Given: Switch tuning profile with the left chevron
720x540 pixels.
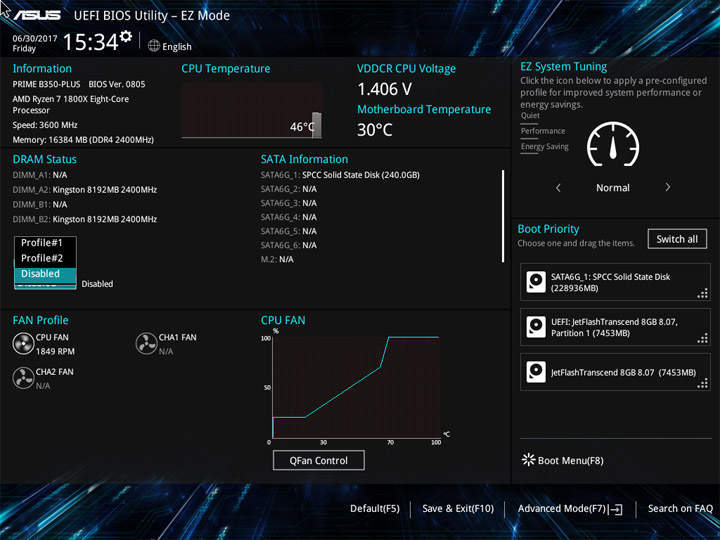Looking at the screenshot, I should [x=558, y=187].
